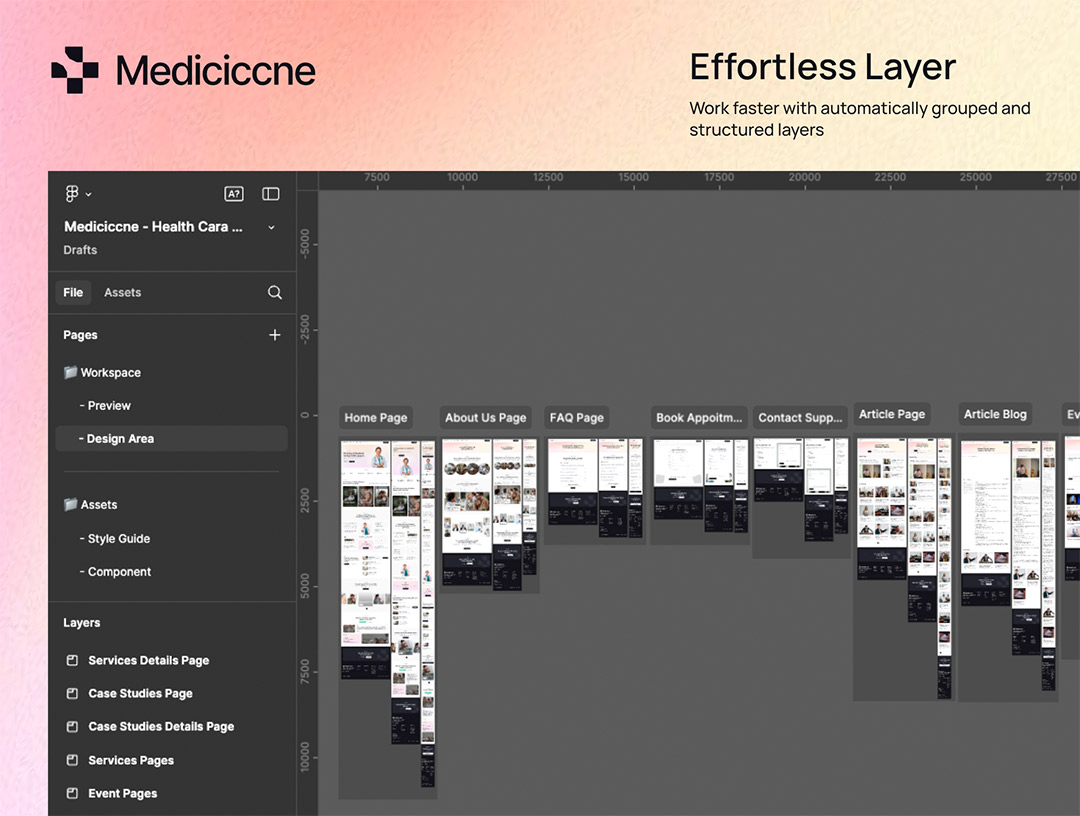Select the Style Guide page
This screenshot has width=1080, height=816.
pos(118,539)
